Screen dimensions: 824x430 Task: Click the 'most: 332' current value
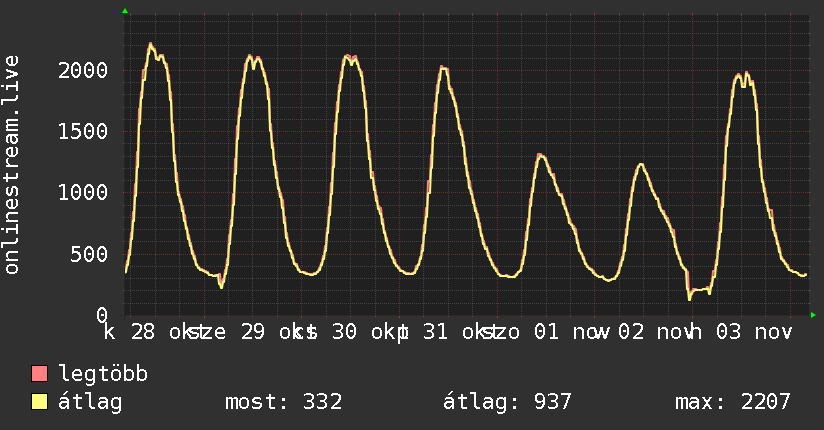pyautogui.click(x=285, y=402)
